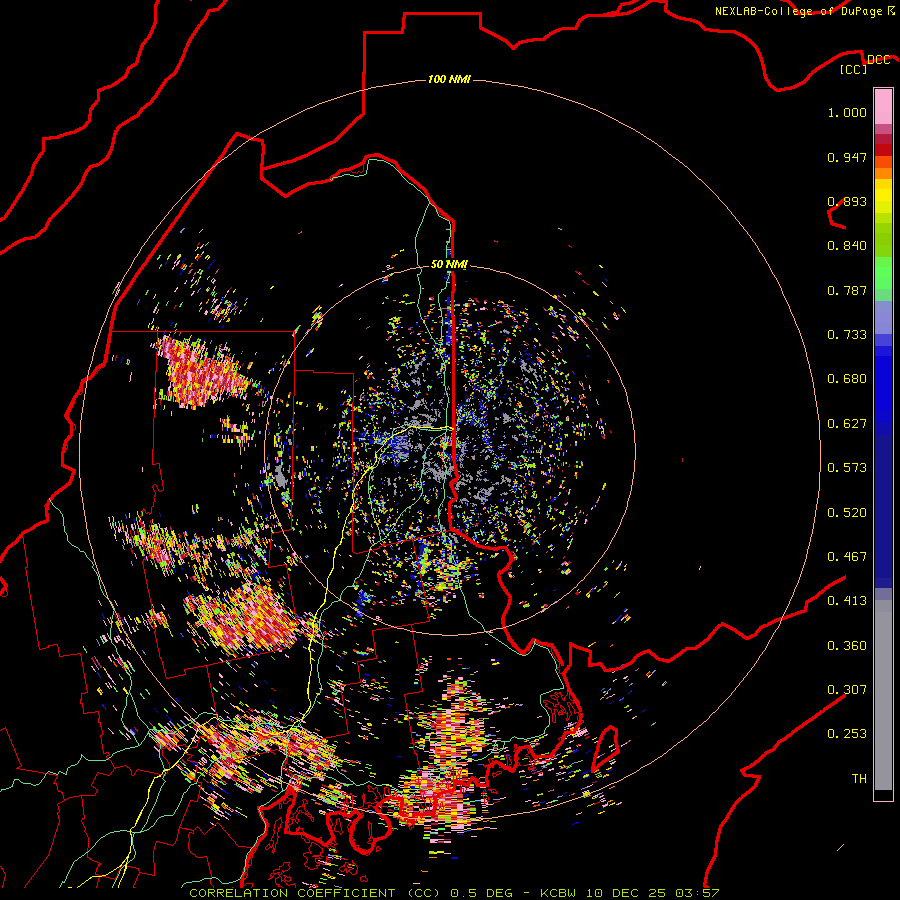Select the 0.840 legend value
This screenshot has height=900, width=900.
coord(847,246)
